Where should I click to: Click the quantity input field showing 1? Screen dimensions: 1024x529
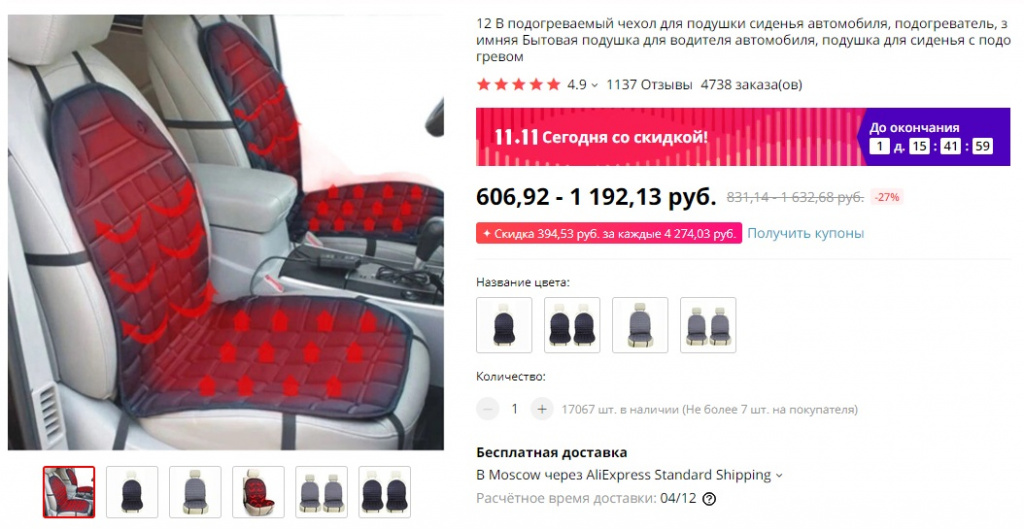click(515, 409)
